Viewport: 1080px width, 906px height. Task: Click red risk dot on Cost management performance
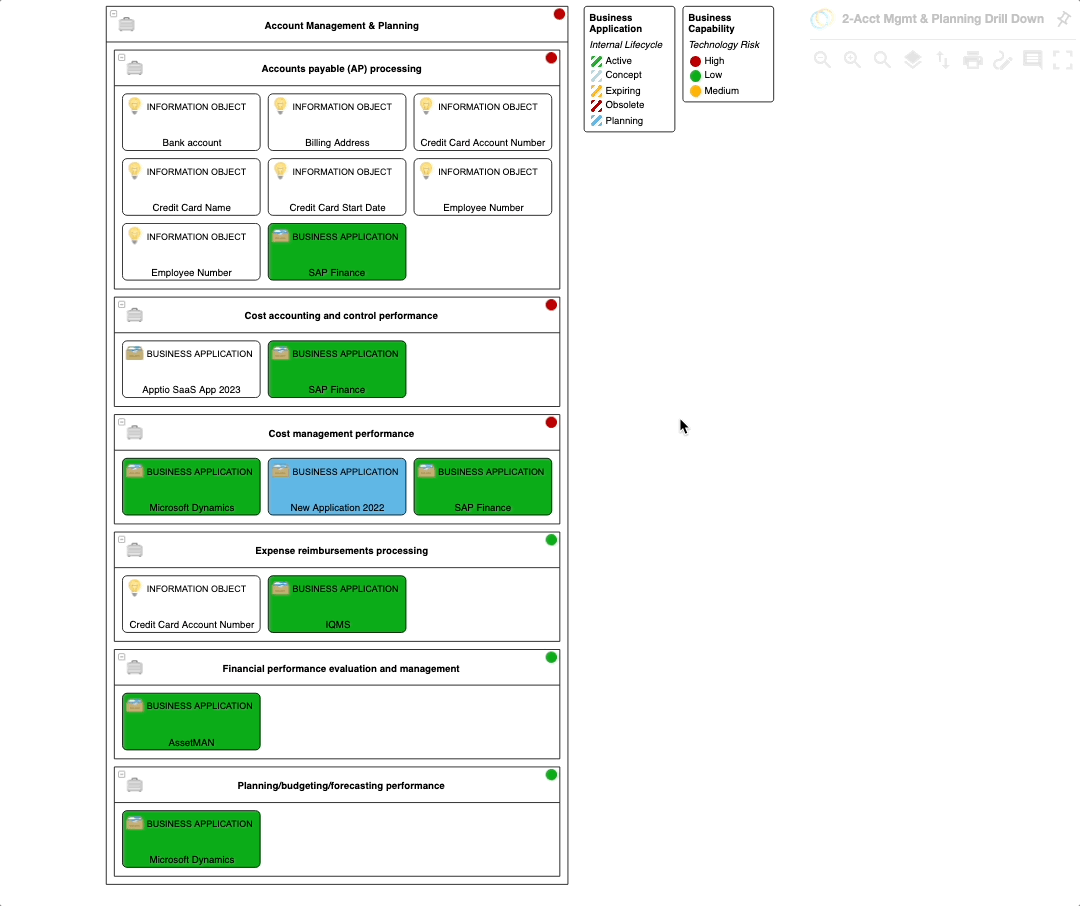coord(551,422)
